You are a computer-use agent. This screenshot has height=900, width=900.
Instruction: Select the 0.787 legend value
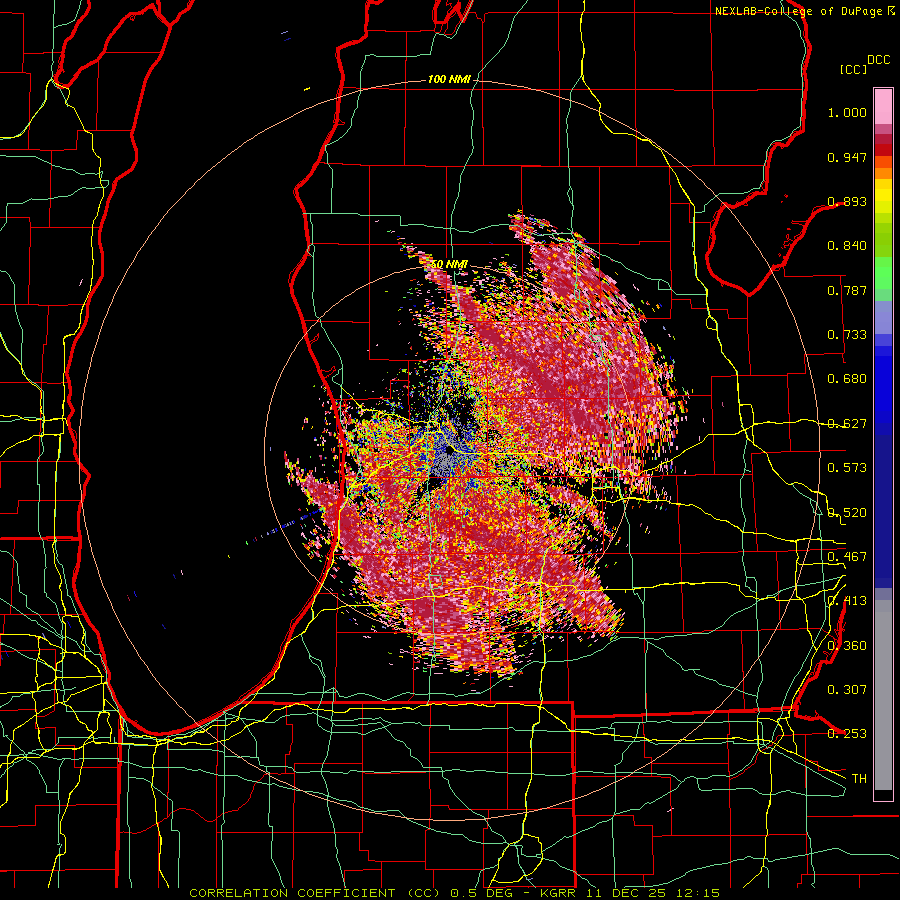847,290
